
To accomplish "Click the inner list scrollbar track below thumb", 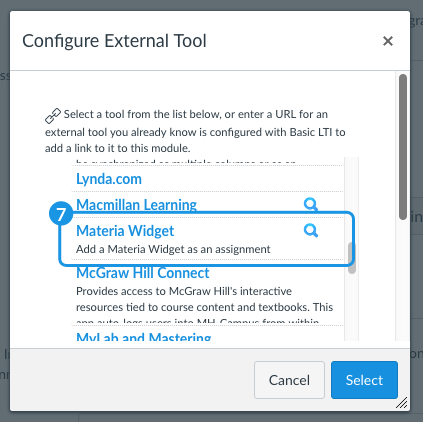I will [x=352, y=307].
